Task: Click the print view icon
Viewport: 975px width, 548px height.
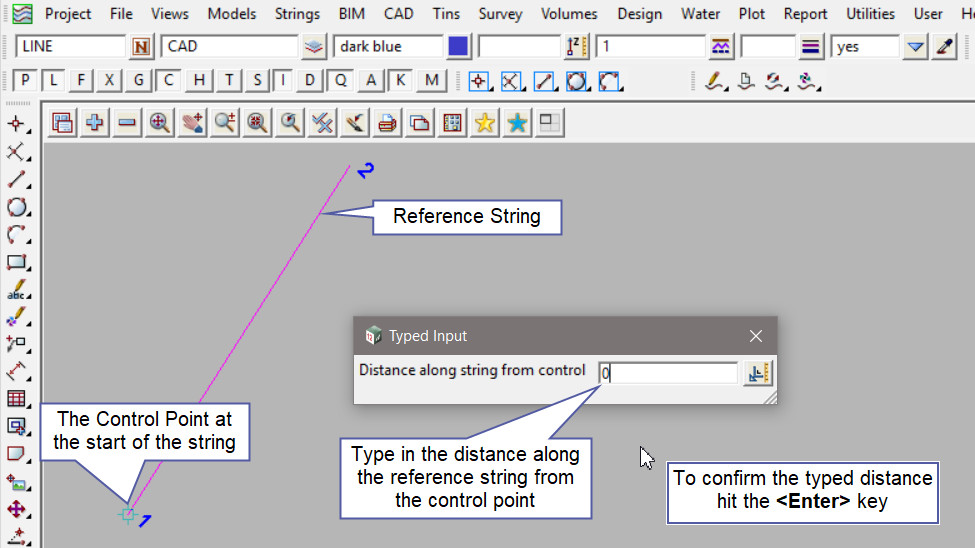Action: [x=387, y=123]
